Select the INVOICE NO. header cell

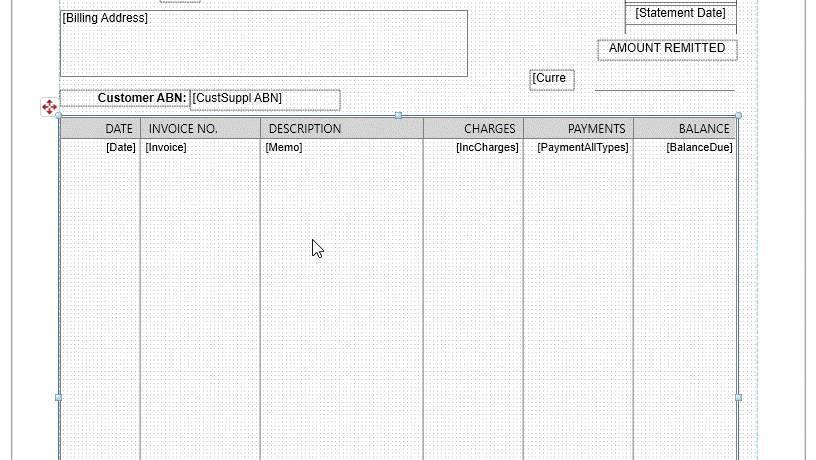(x=200, y=129)
